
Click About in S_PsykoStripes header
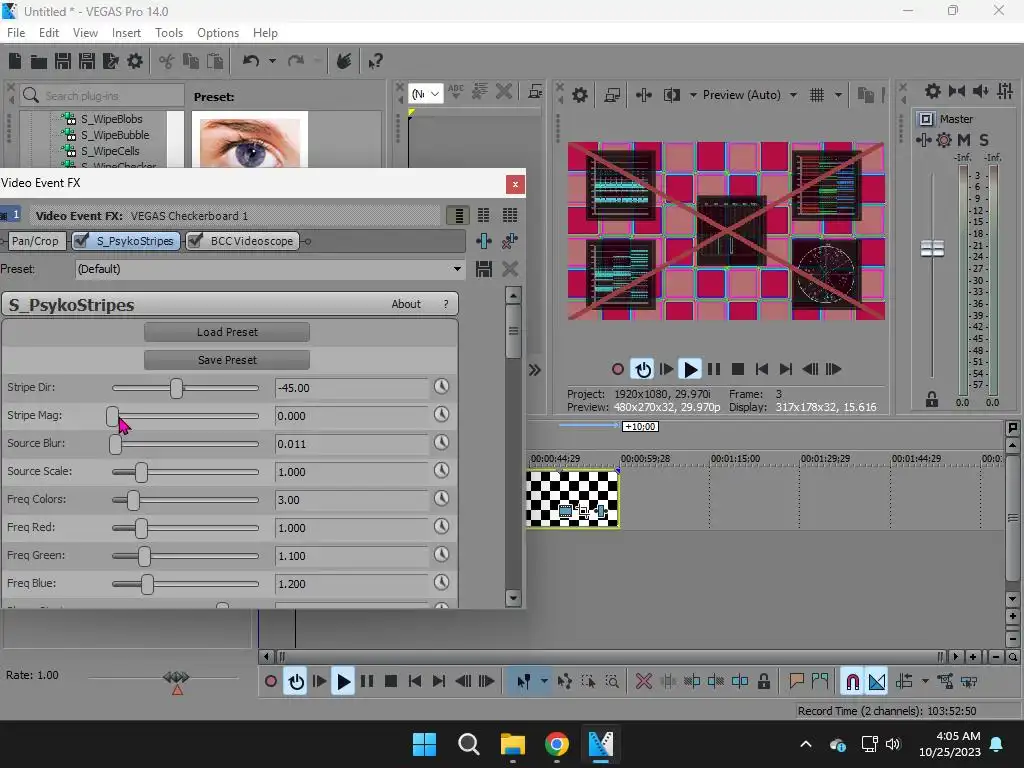(x=406, y=304)
